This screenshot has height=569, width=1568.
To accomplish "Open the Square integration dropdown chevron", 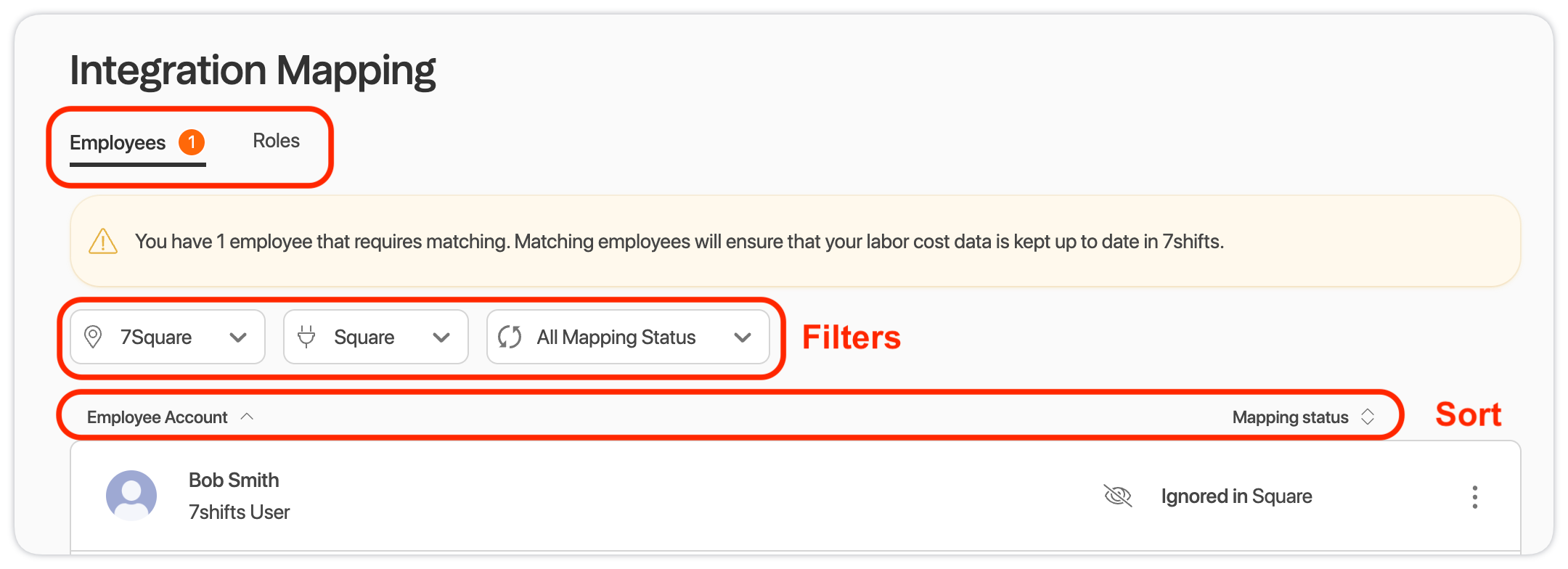I will click(x=441, y=337).
